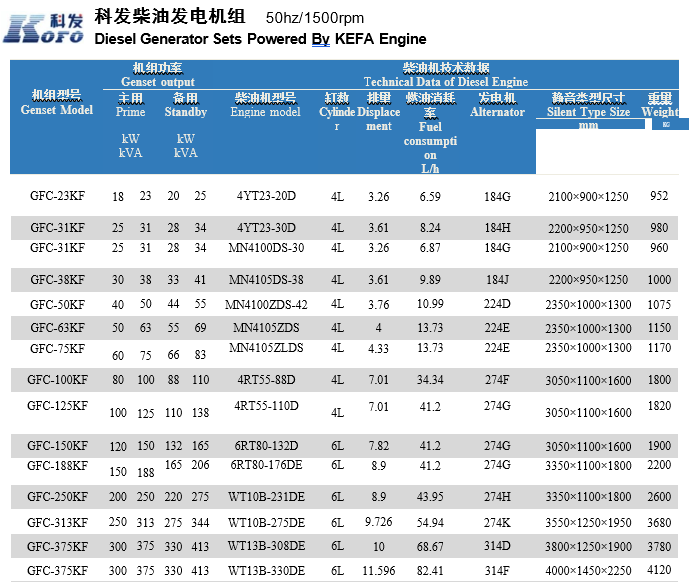Click the KOFO logo at top left
Image resolution: width=689 pixels, height=587 pixels.
(x=43, y=28)
